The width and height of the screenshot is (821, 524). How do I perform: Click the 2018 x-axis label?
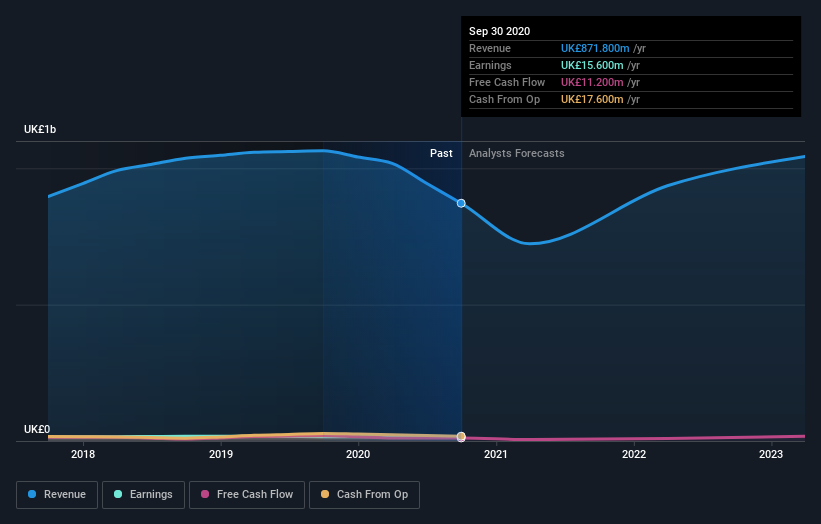83,454
